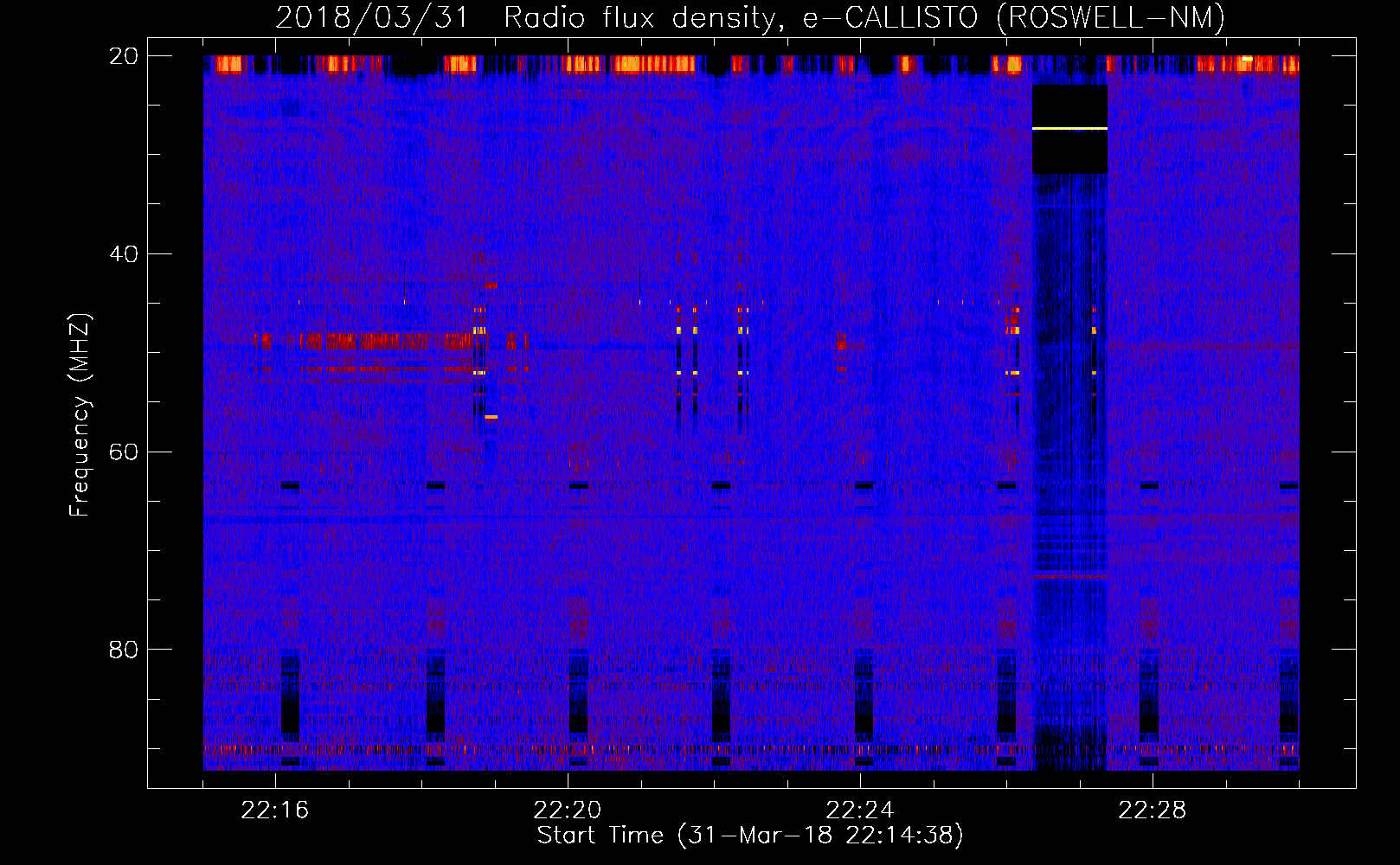This screenshot has height=865, width=1400.
Task: Click the plot title mentioning e-CALLISTO ROSWELL-NM
Action: [750, 17]
